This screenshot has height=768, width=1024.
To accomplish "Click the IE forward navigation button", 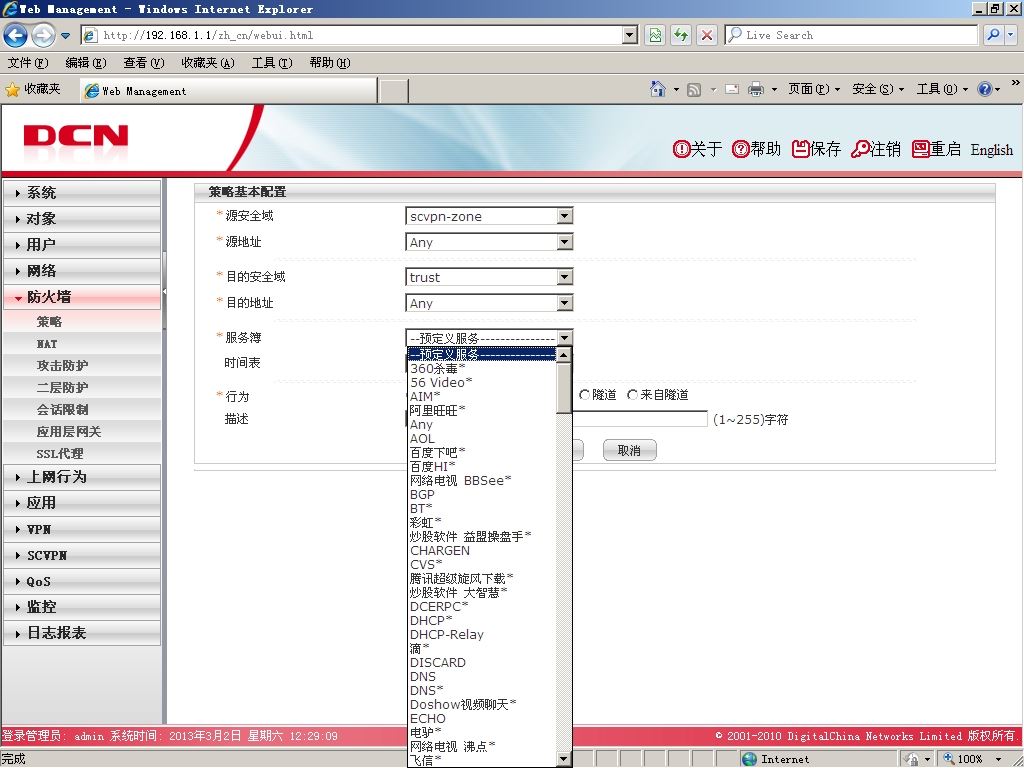I will click(43, 35).
